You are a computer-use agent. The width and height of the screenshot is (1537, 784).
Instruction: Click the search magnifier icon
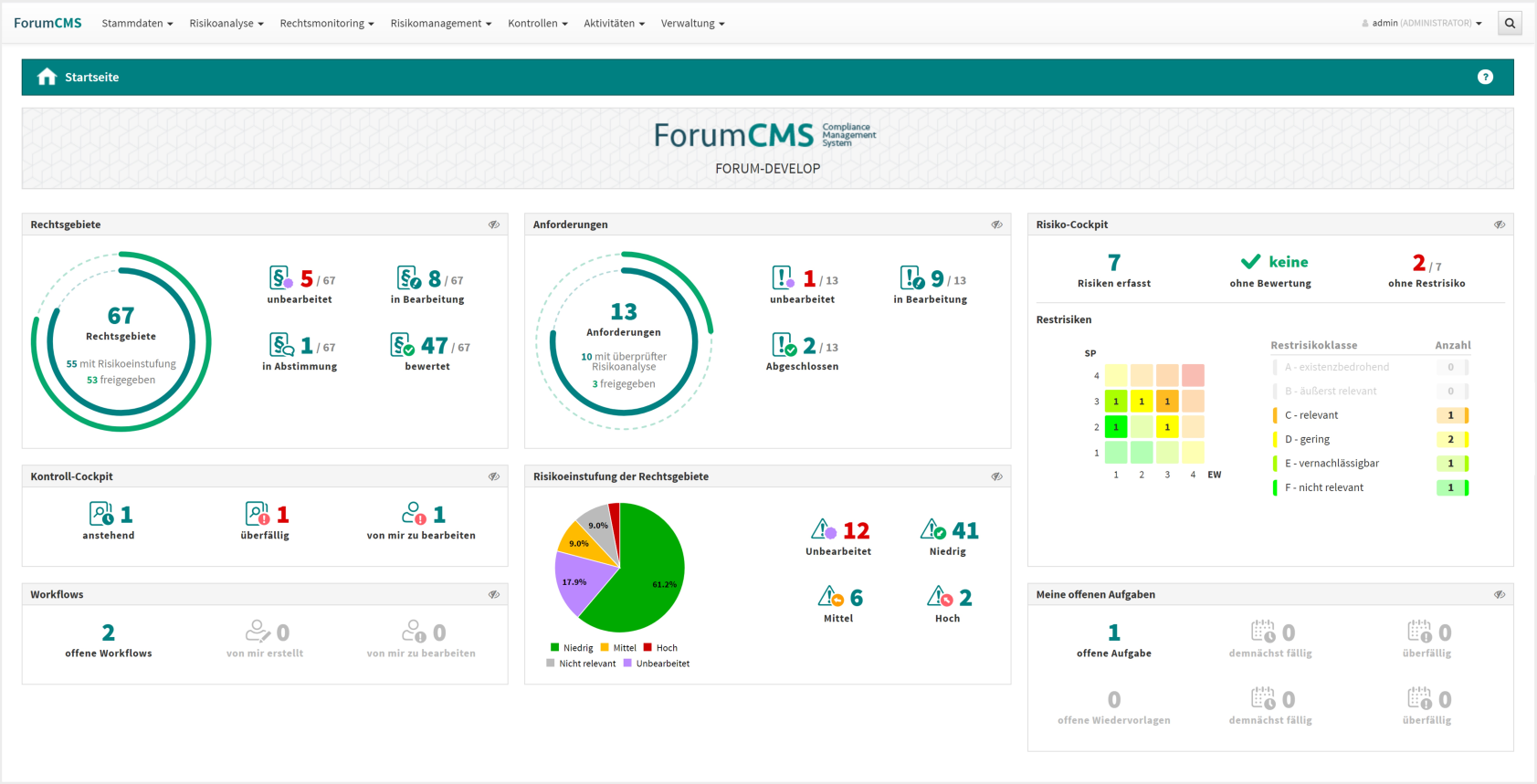click(1510, 24)
